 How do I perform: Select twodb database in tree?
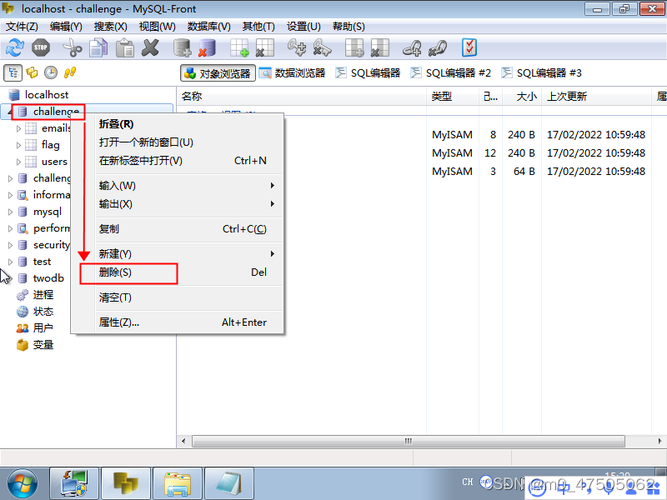(x=48, y=278)
